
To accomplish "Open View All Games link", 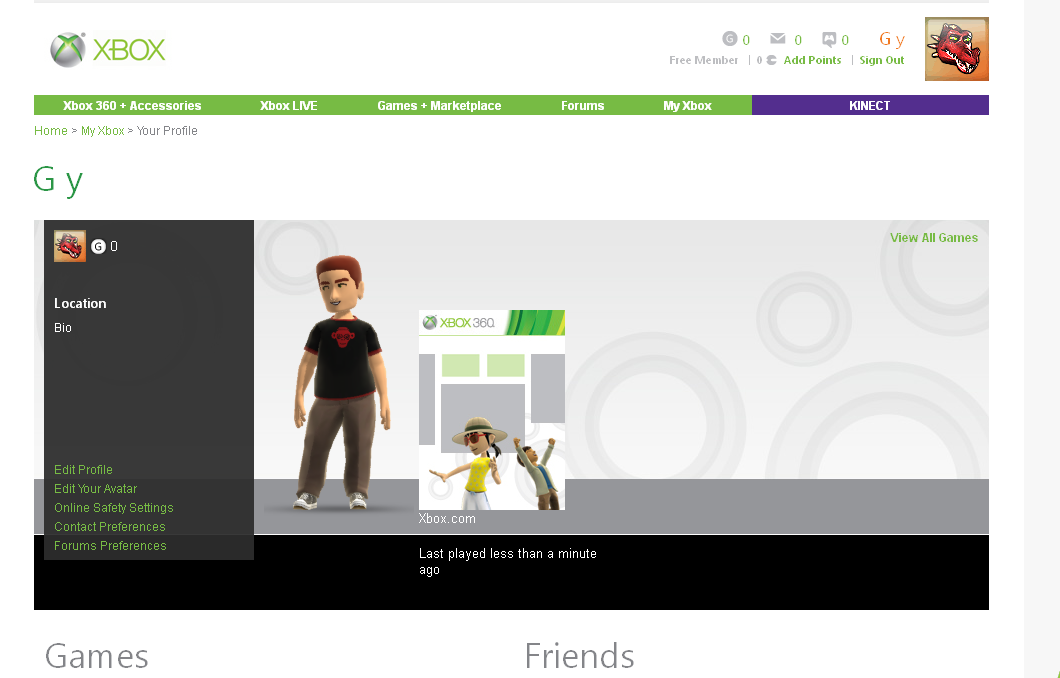I will tap(934, 238).
